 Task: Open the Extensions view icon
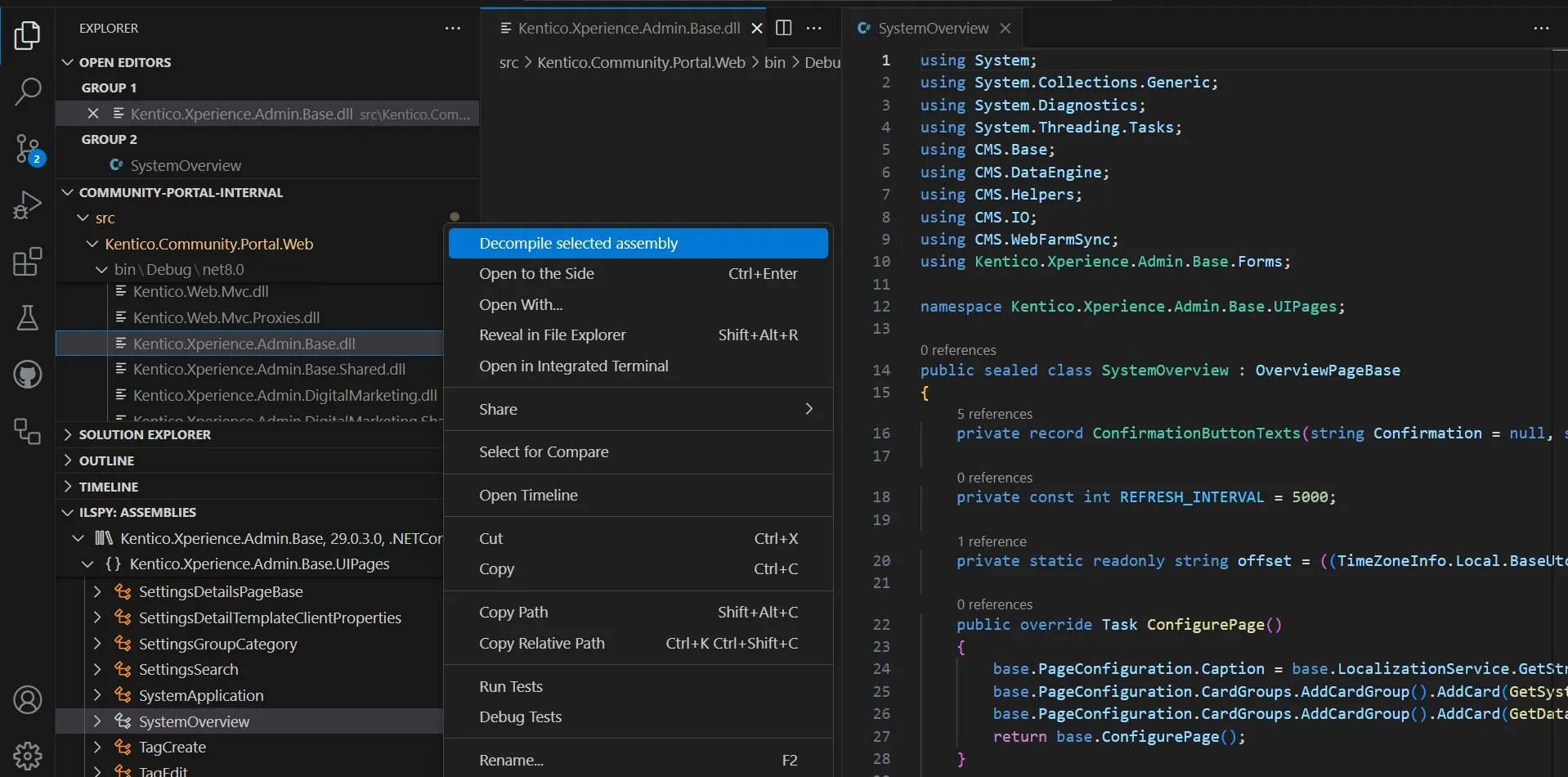27,262
